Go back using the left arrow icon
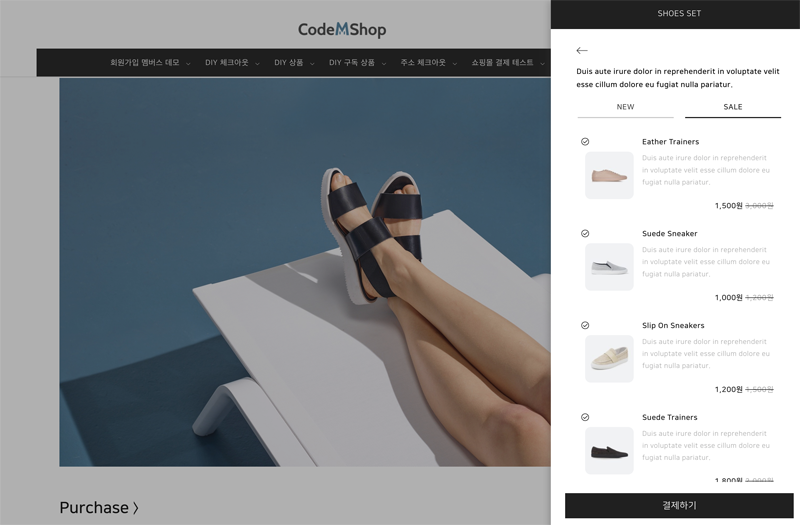Viewport: 800px width, 525px height. click(582, 51)
